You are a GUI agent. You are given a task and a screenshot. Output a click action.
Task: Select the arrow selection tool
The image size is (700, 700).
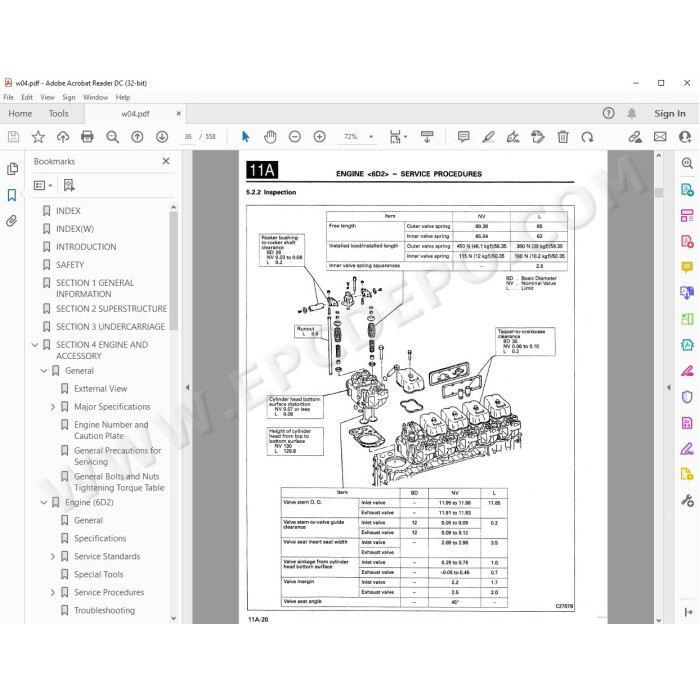[x=246, y=137]
